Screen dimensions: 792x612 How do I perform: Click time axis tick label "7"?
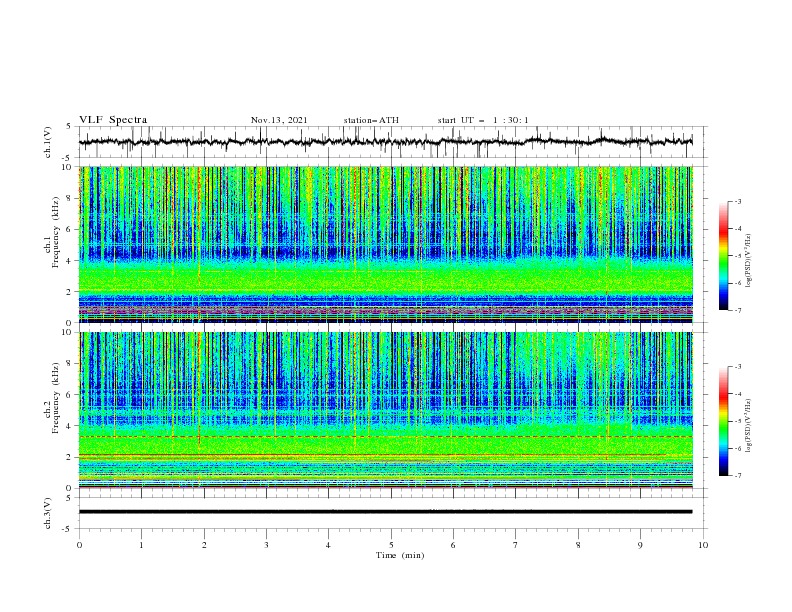(x=516, y=545)
